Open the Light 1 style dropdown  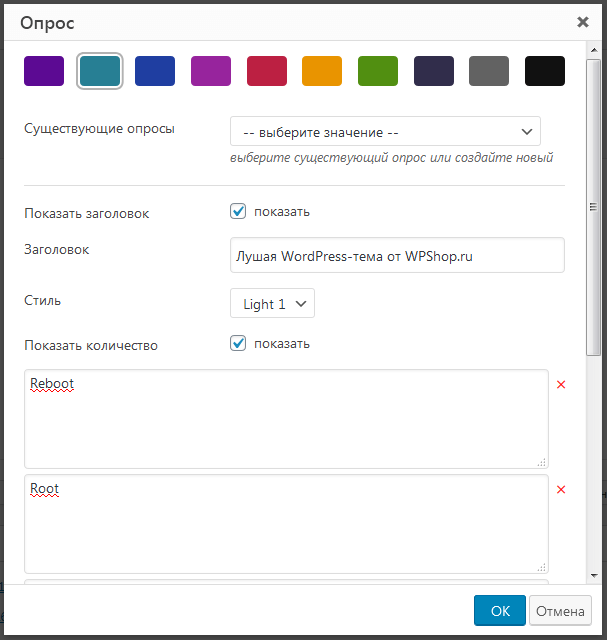272,303
